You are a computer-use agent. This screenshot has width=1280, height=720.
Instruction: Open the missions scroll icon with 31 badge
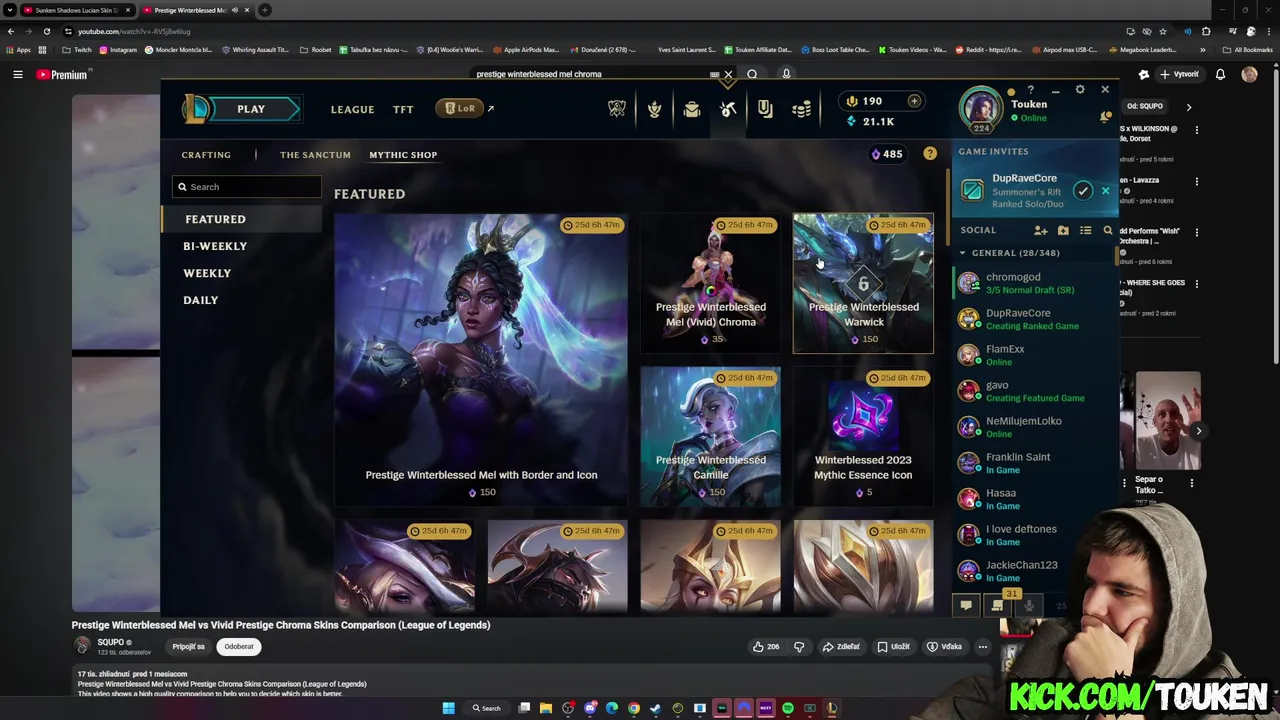(x=997, y=605)
